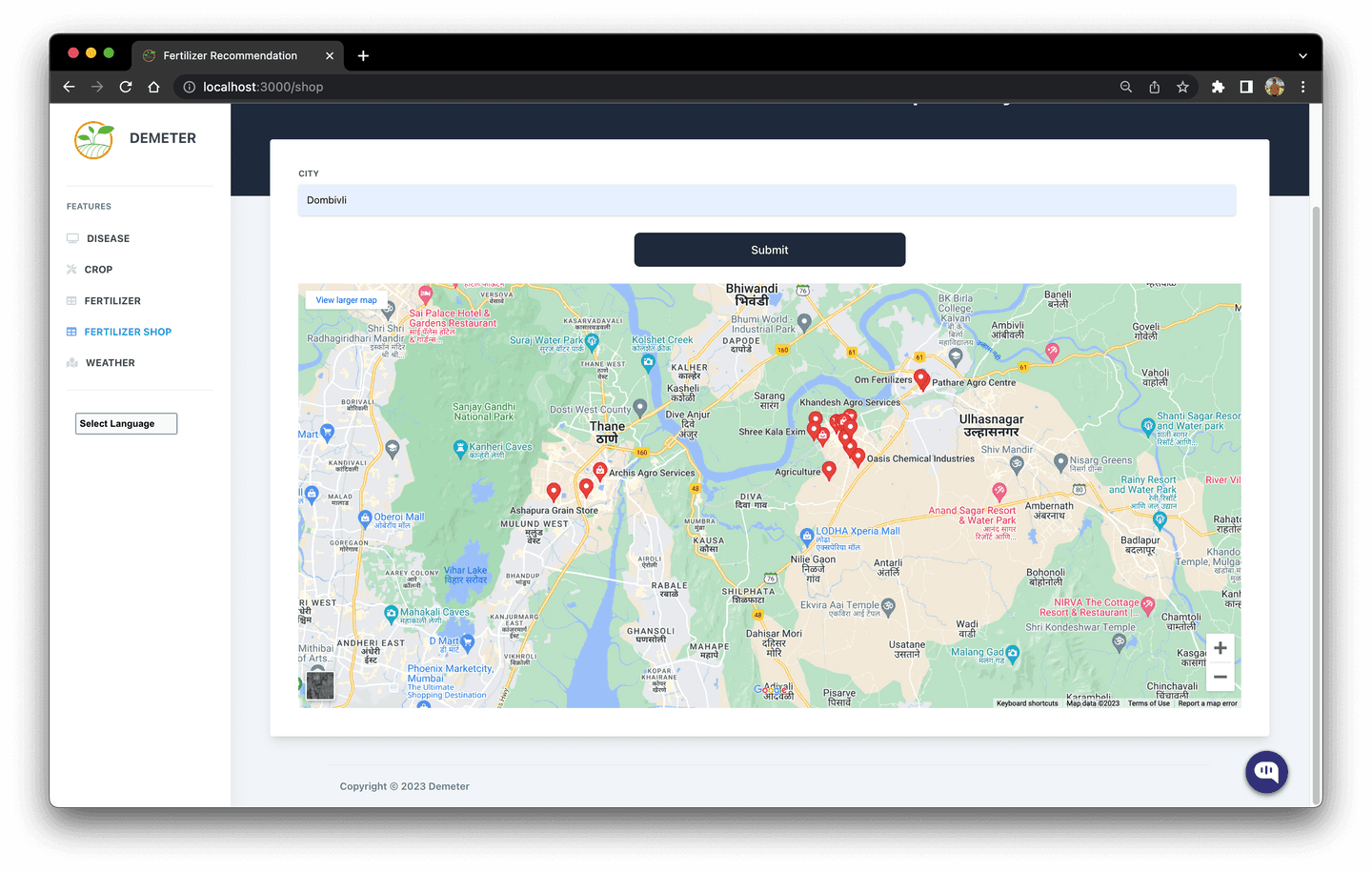Open map Terms of Use
Screen dimensions: 1372x873
coord(1148,703)
